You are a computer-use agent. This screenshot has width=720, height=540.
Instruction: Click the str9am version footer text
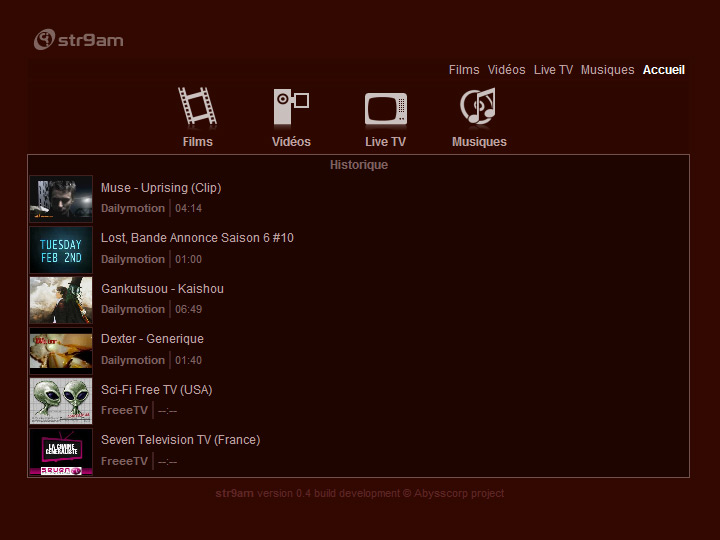[x=360, y=494]
